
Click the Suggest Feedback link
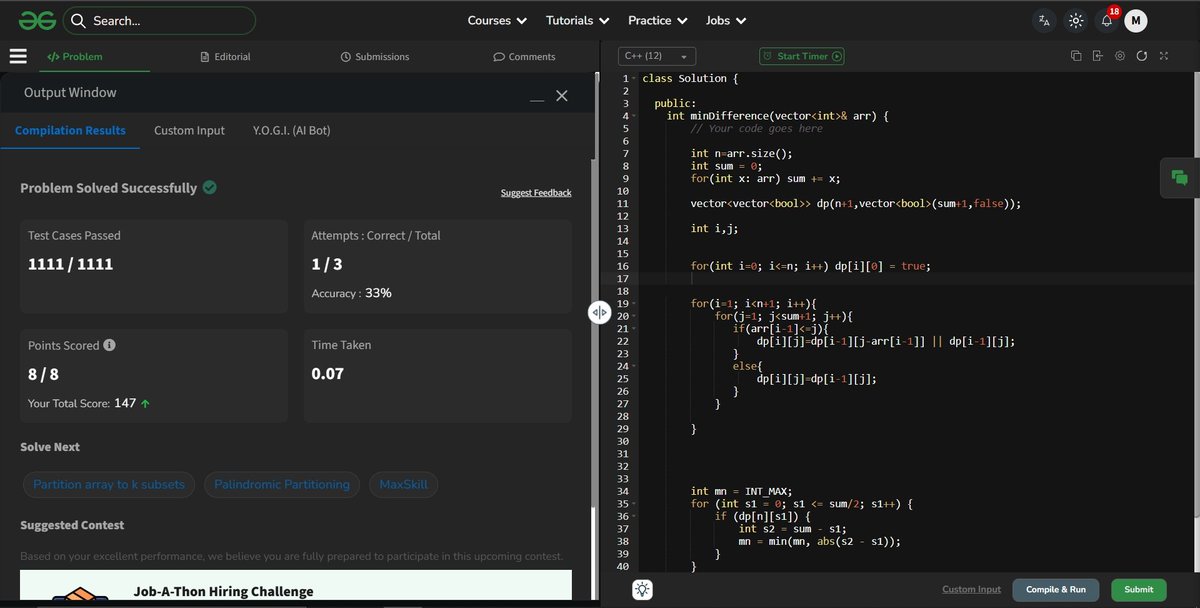(x=536, y=193)
